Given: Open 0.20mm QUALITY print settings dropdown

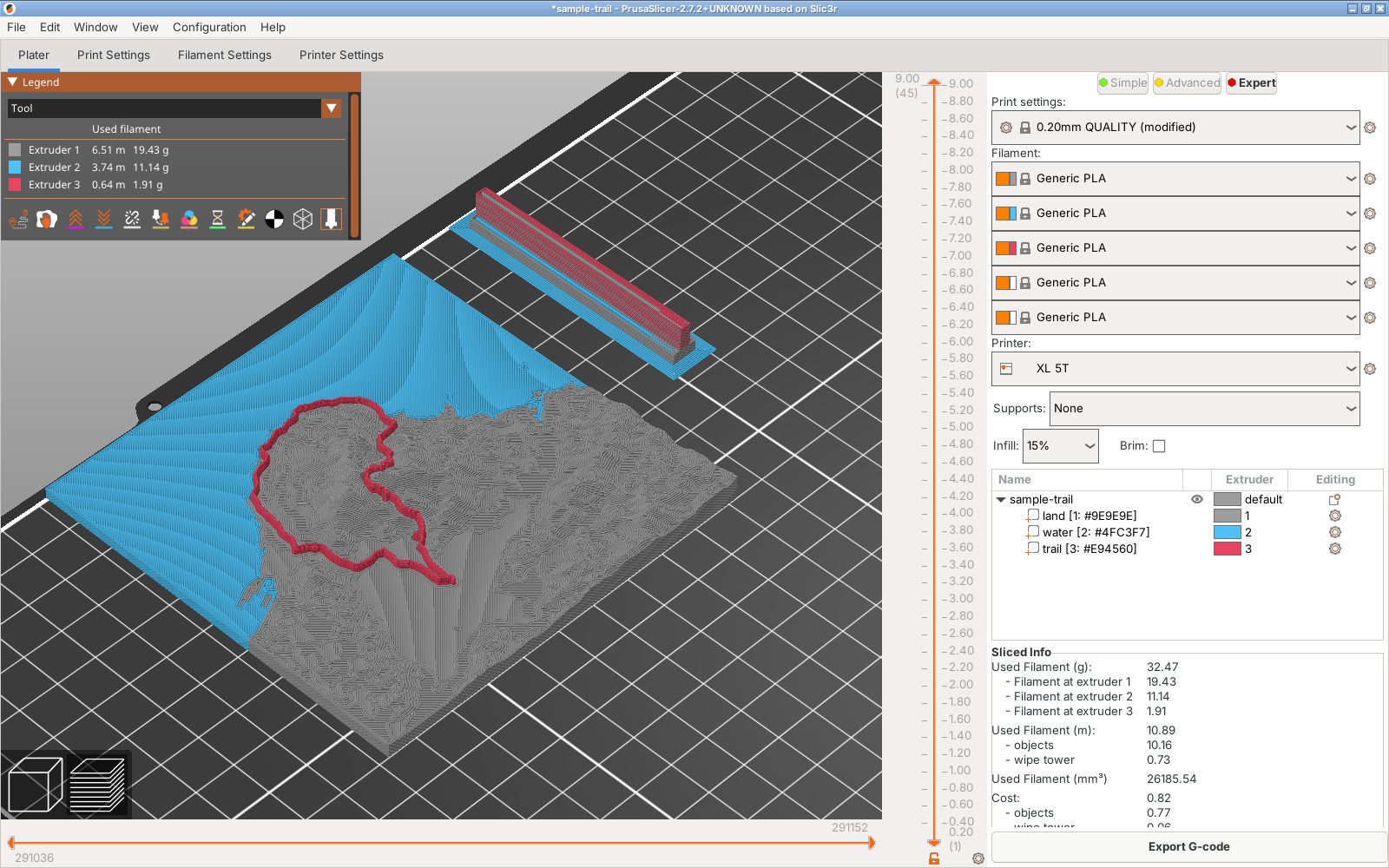Looking at the screenshot, I should (1175, 128).
